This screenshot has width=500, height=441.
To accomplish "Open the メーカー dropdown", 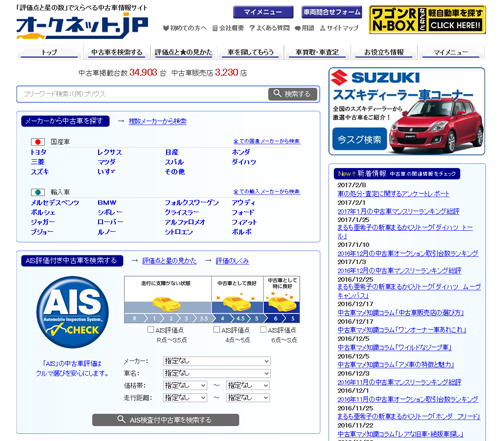I will [x=217, y=361].
